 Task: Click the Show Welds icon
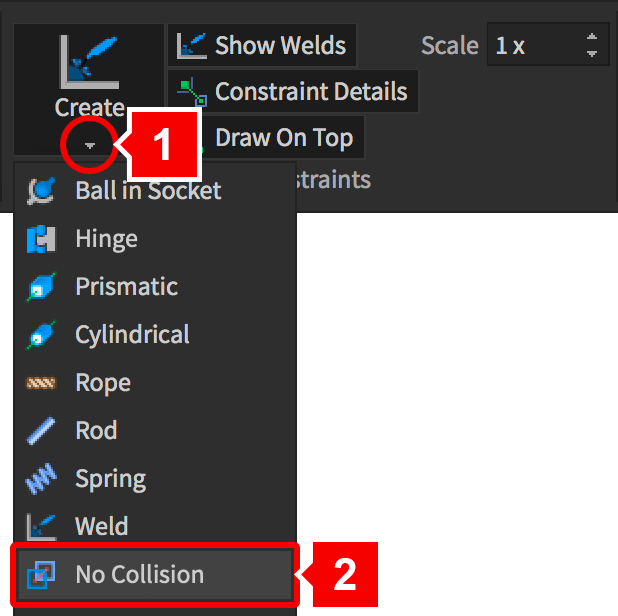[x=191, y=45]
